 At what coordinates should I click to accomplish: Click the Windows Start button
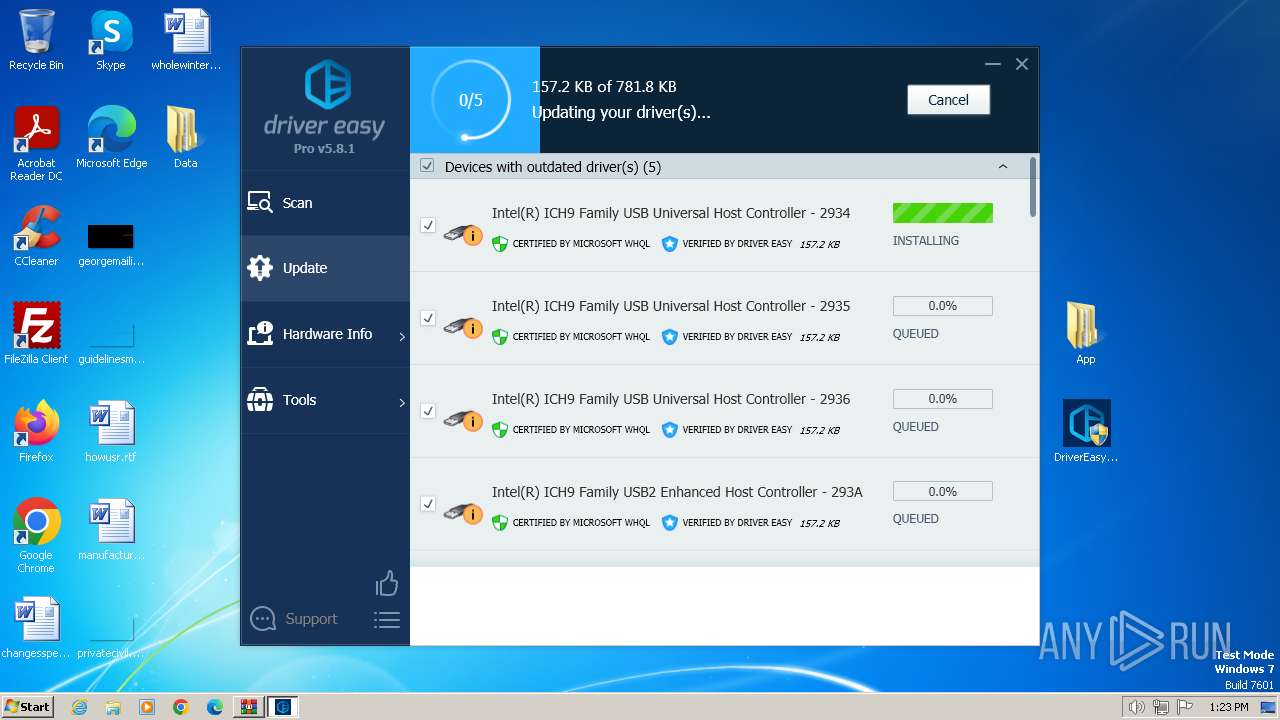click(x=28, y=706)
